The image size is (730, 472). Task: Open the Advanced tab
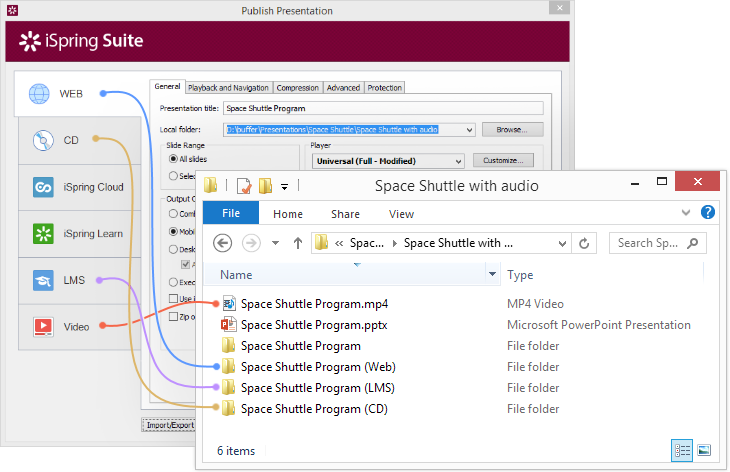[x=343, y=88]
